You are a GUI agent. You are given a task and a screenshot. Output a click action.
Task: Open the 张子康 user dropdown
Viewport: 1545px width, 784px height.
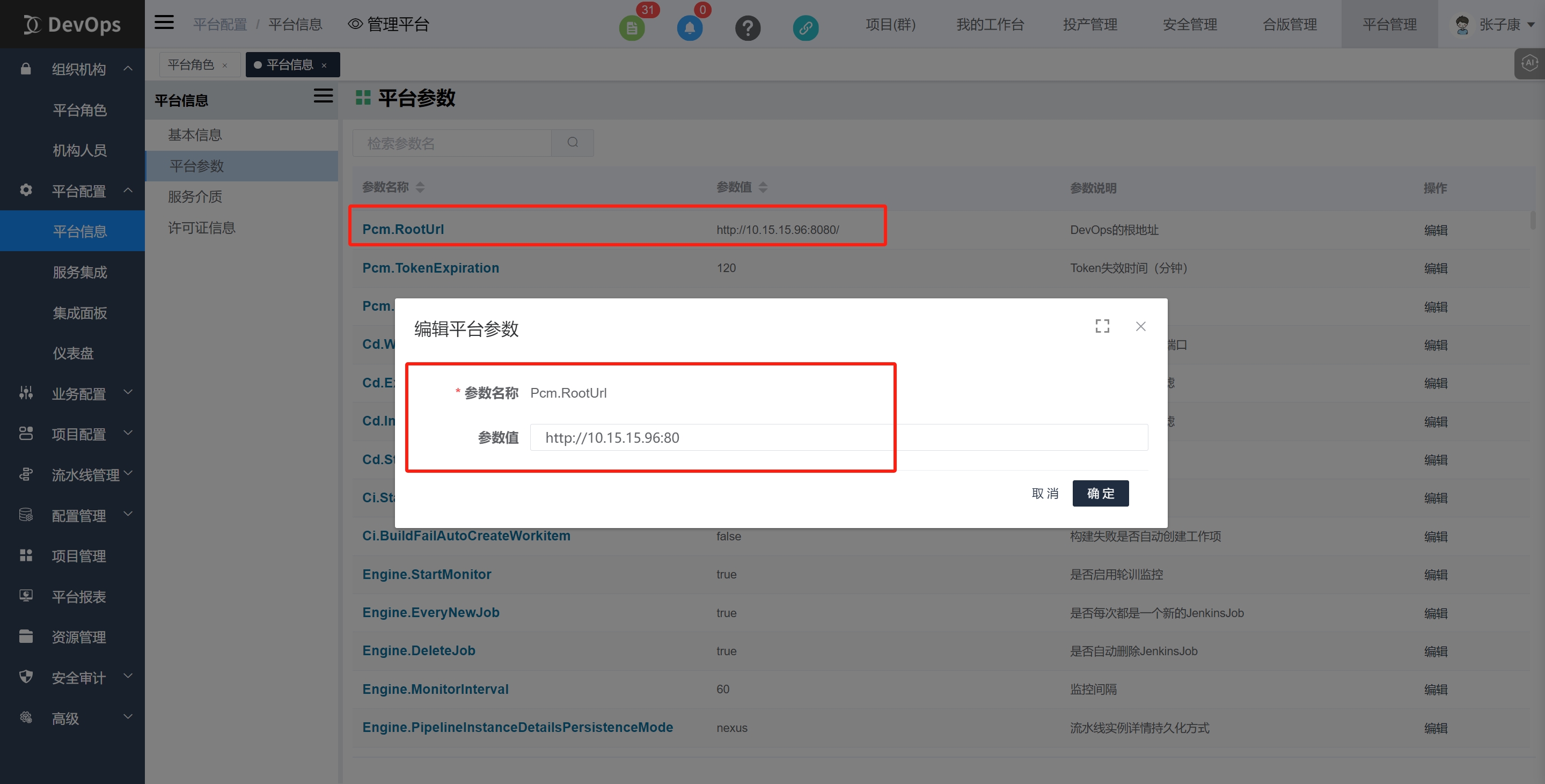point(1498,25)
